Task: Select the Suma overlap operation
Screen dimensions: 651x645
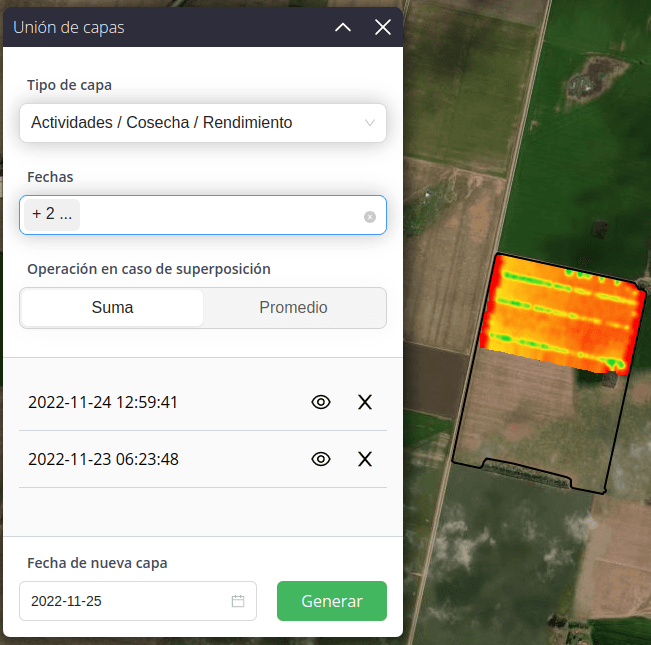Action: click(112, 308)
